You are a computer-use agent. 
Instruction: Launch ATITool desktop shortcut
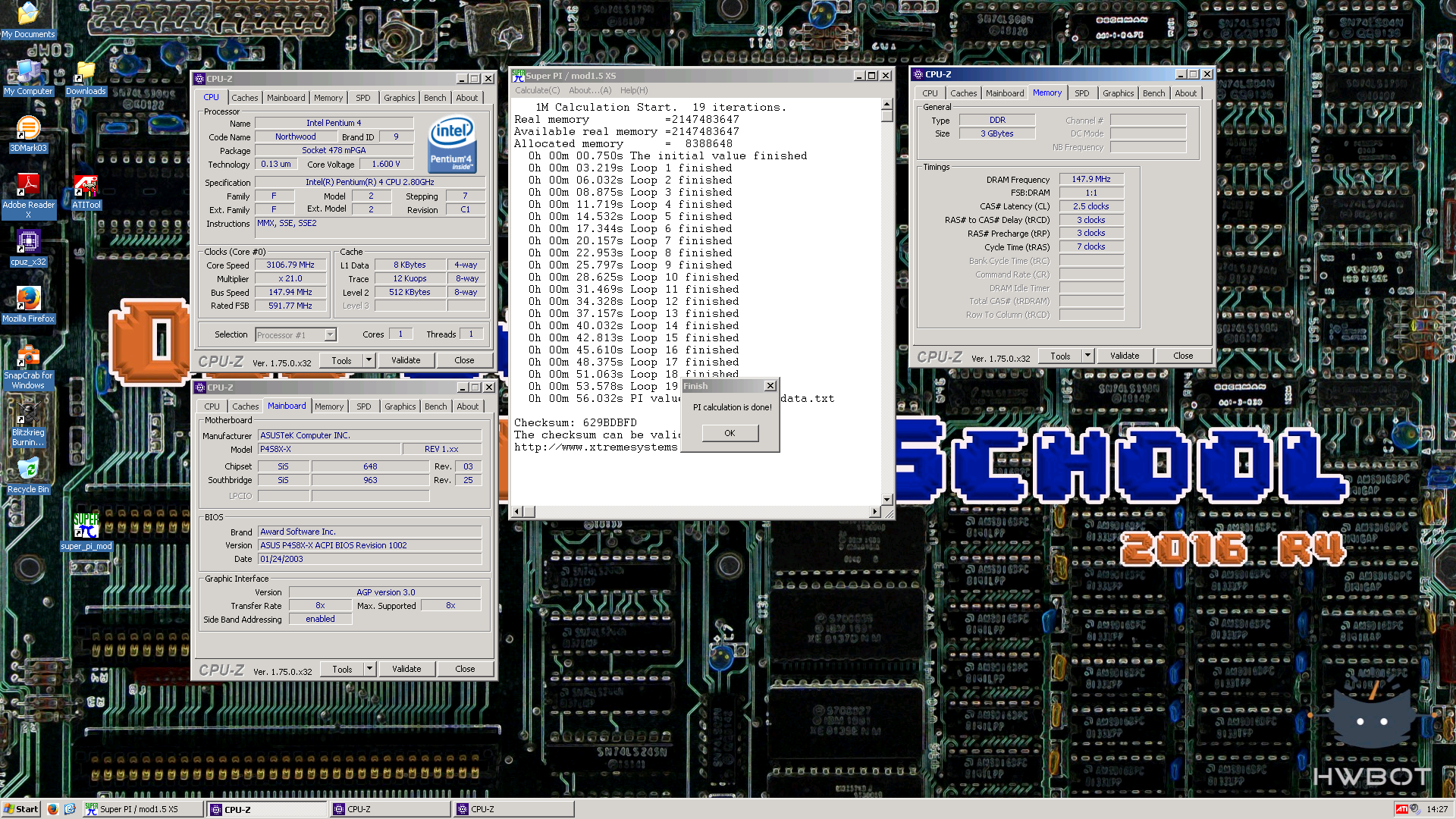point(86,193)
